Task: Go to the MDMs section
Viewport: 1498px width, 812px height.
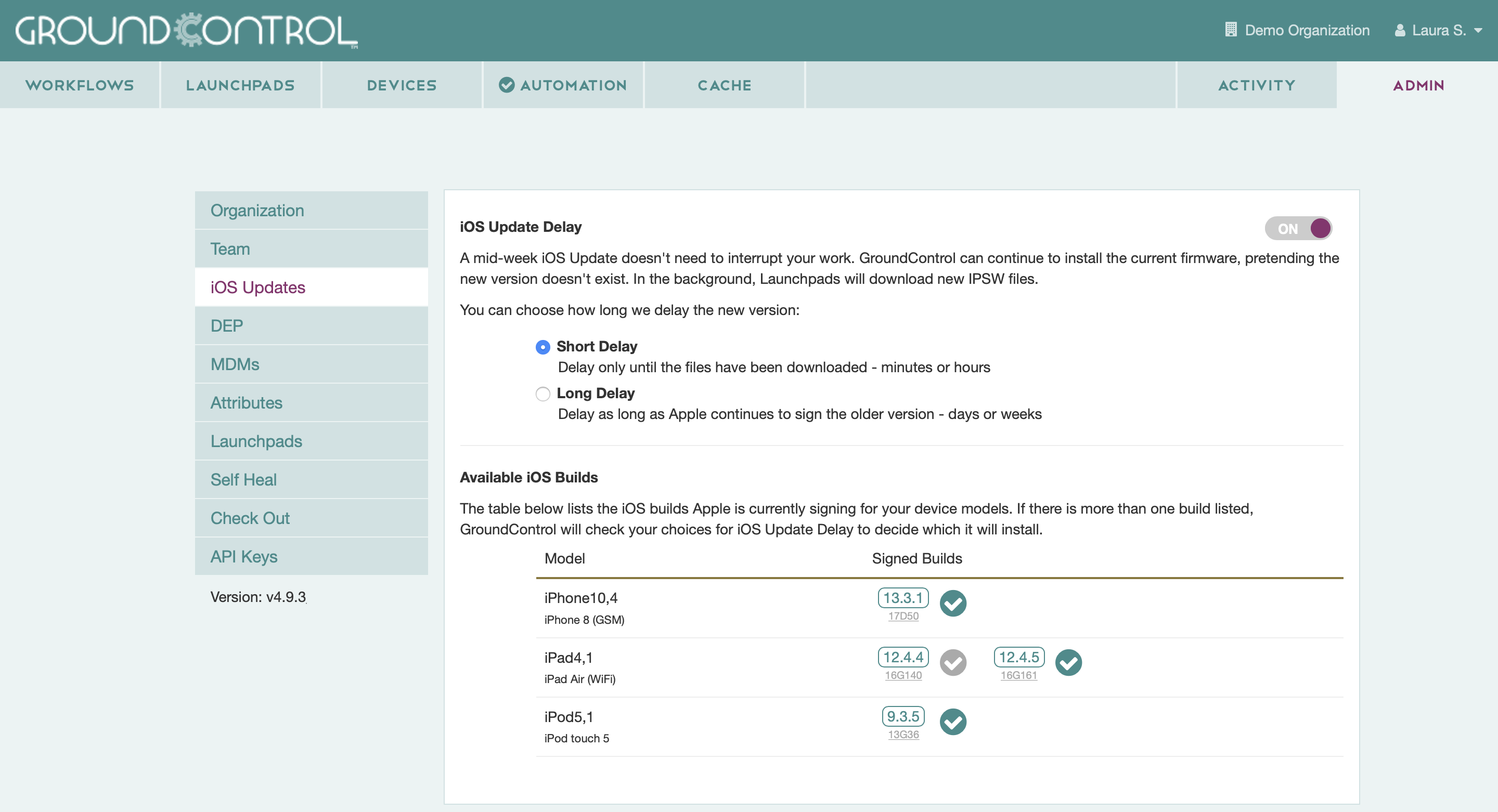Action: 311,364
